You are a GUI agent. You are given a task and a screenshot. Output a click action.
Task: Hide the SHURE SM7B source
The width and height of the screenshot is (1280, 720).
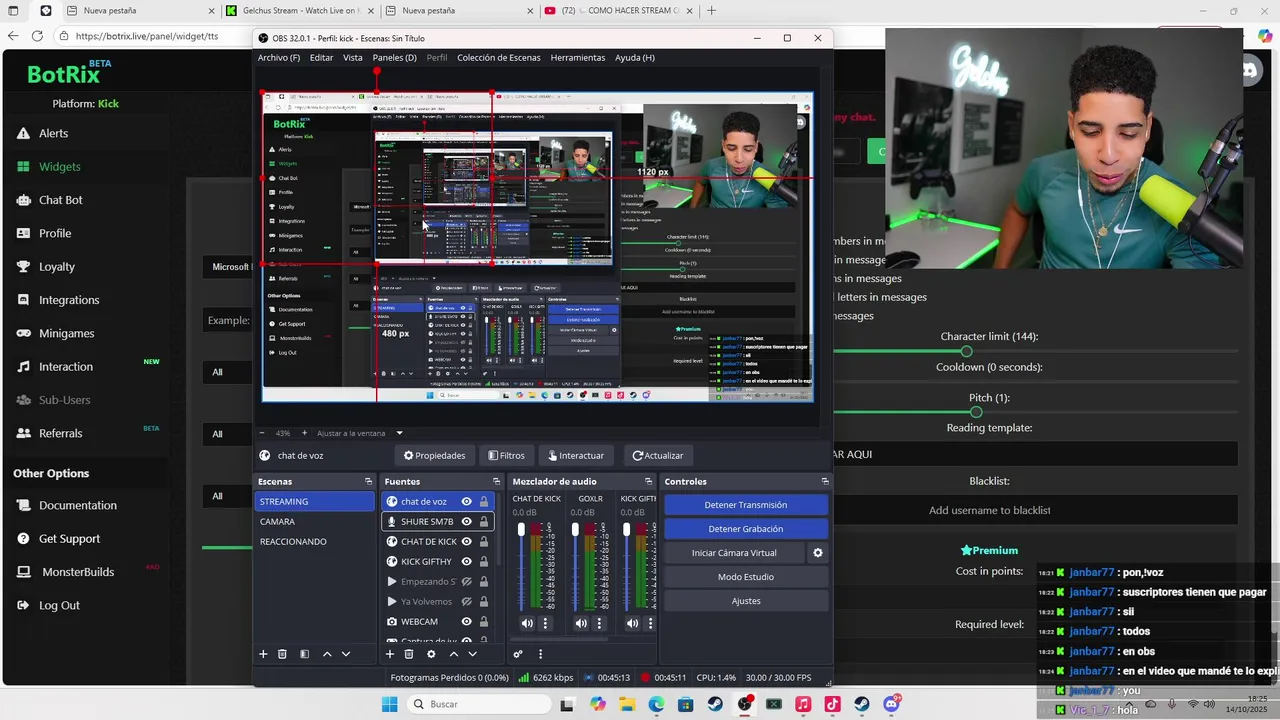point(466,521)
